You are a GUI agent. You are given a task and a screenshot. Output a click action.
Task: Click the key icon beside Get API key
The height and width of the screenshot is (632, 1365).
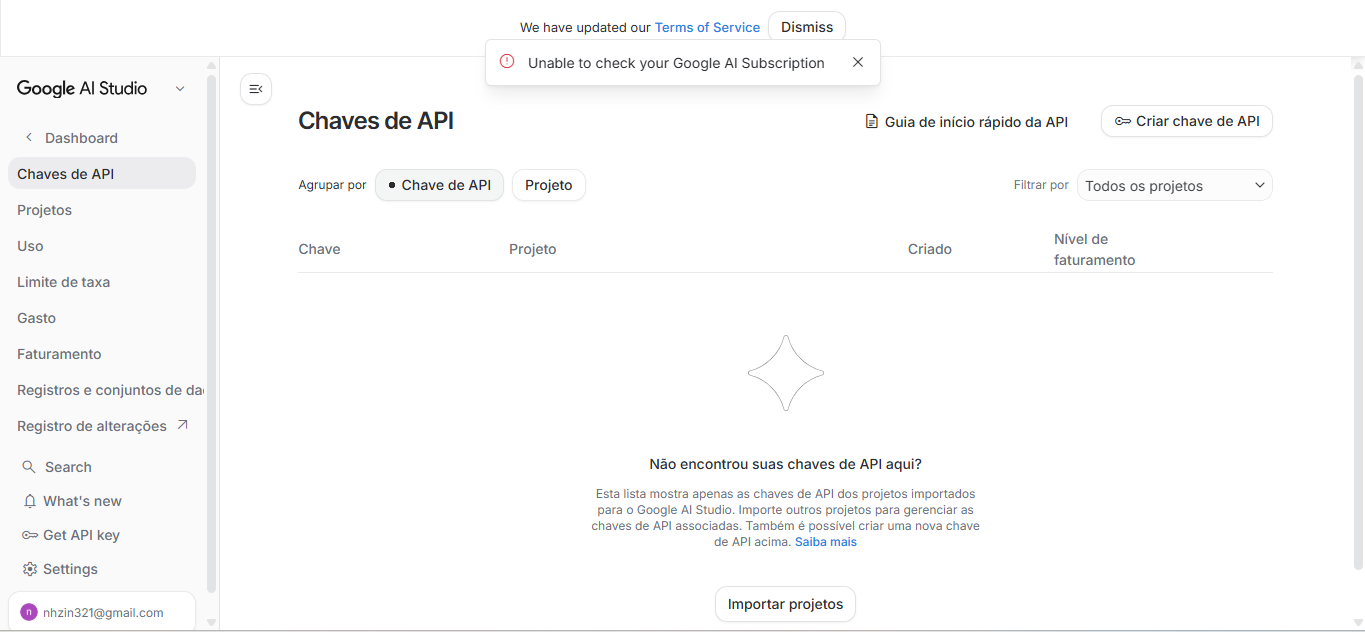29,535
